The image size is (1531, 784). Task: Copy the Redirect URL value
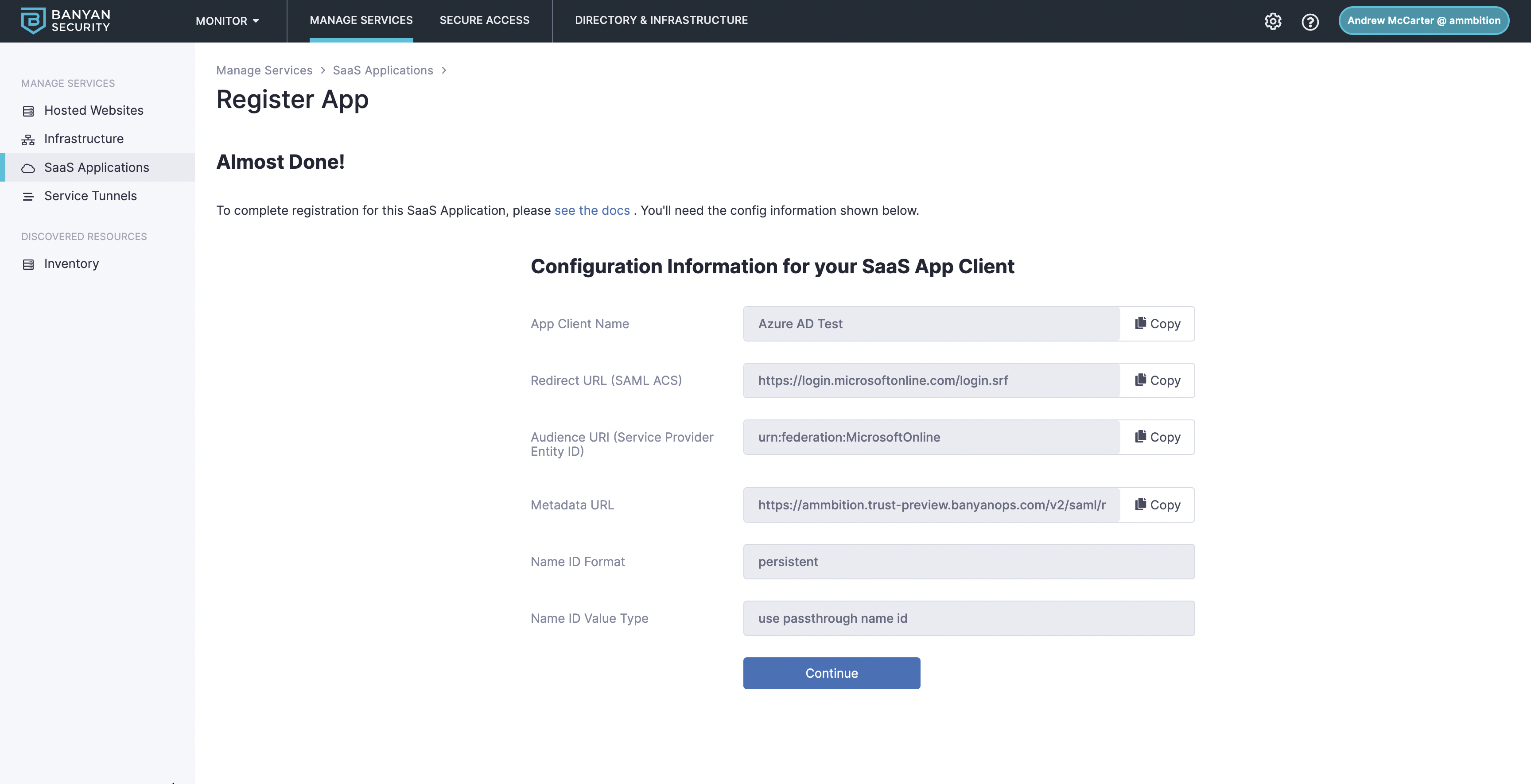pyautogui.click(x=1157, y=380)
